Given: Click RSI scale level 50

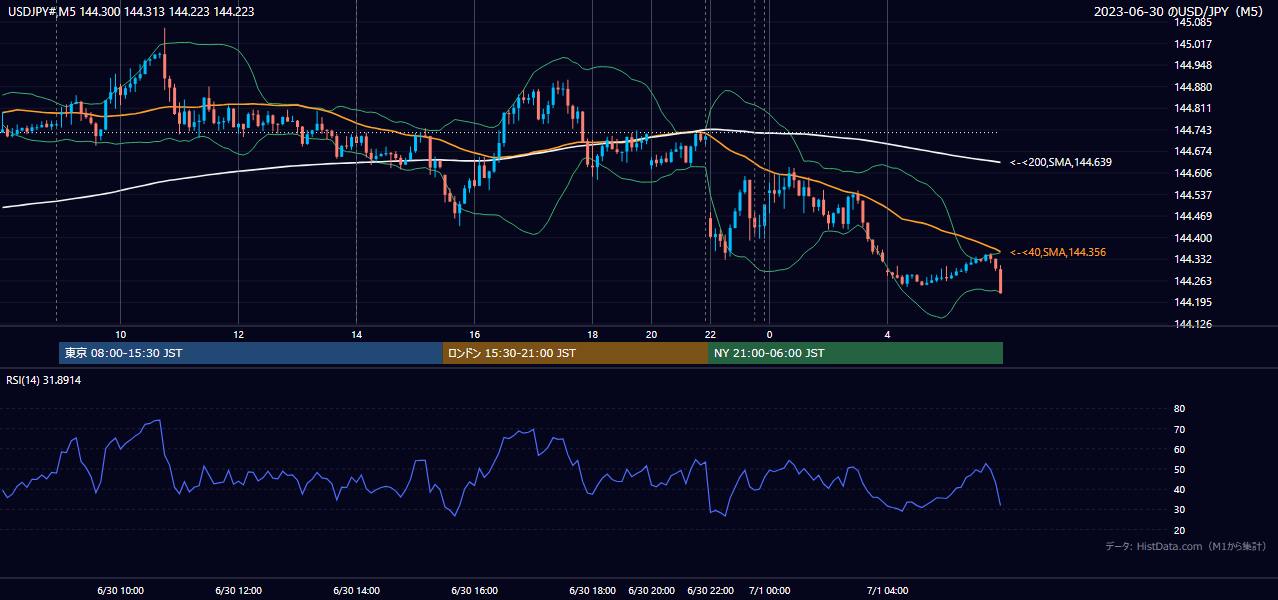Looking at the screenshot, I should pos(1179,469).
